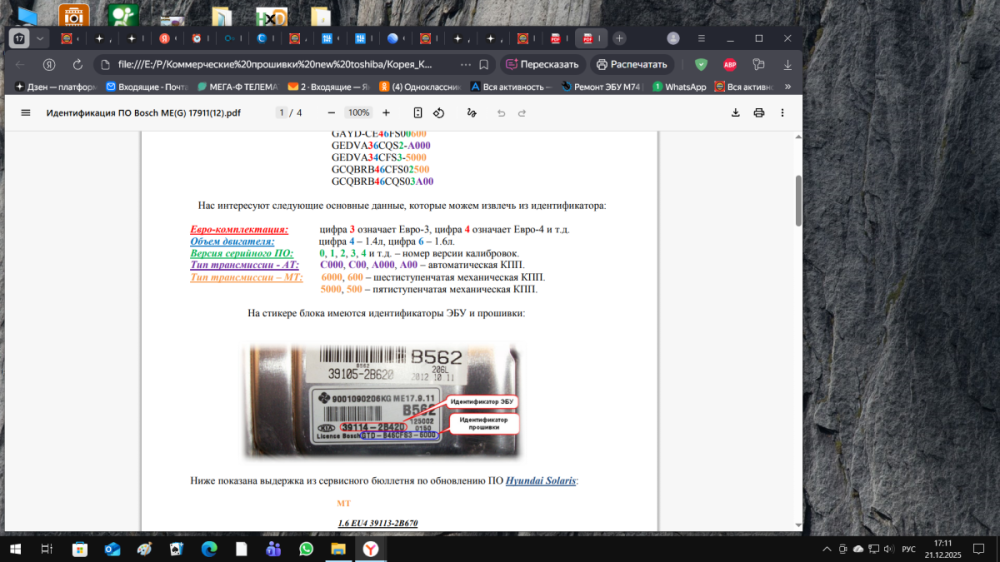
Task: Switch to the blue globe tab
Action: (x=395, y=38)
